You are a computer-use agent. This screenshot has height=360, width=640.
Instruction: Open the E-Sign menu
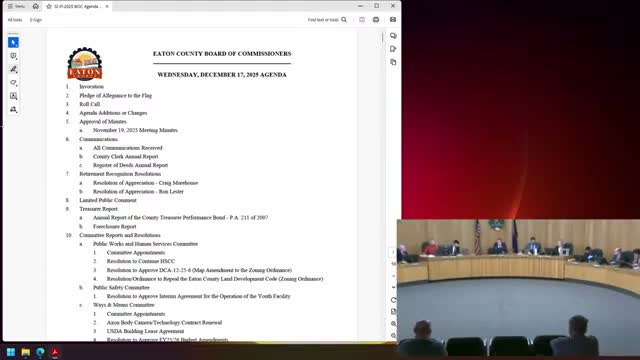[x=36, y=20]
